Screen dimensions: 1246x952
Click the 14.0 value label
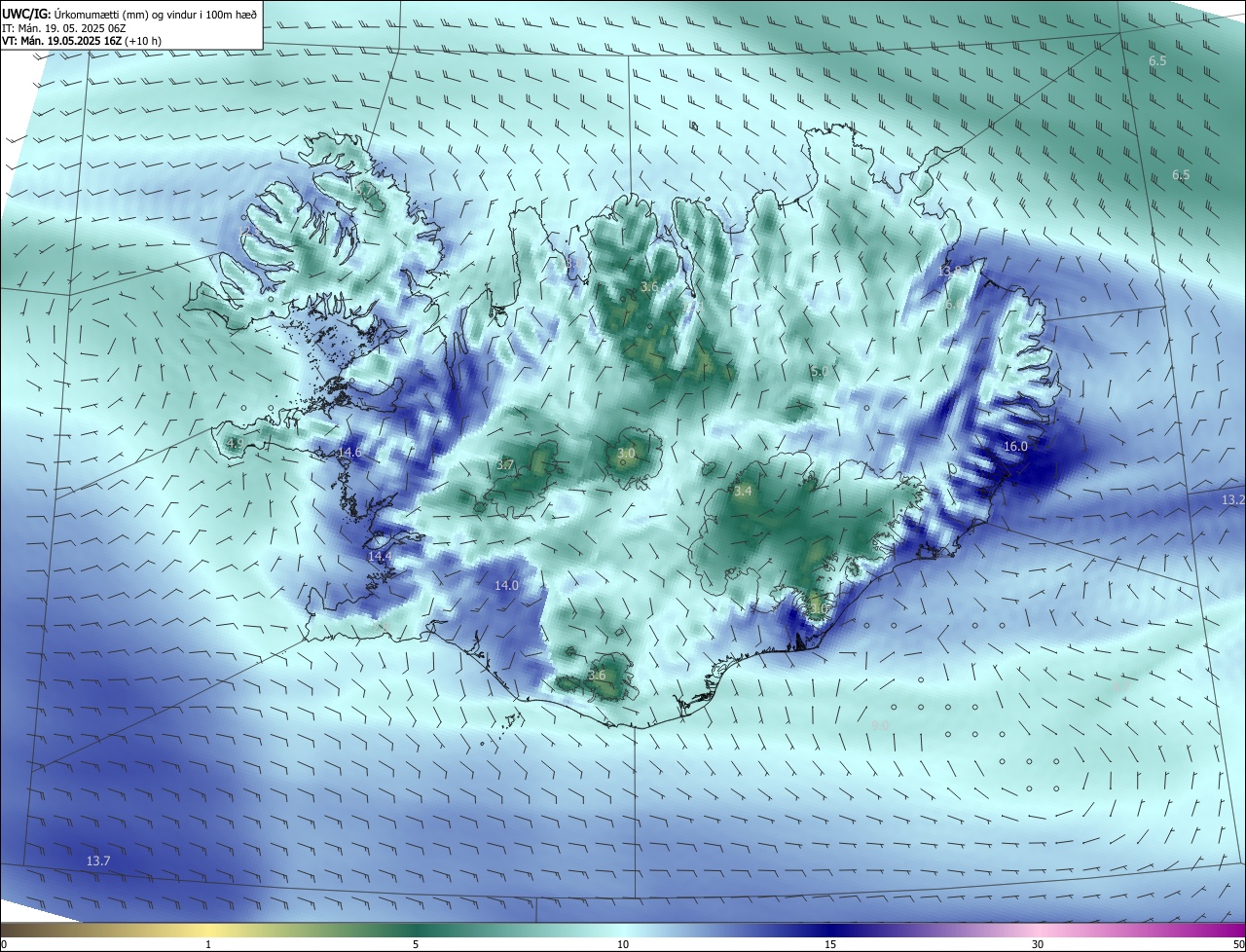coord(506,585)
